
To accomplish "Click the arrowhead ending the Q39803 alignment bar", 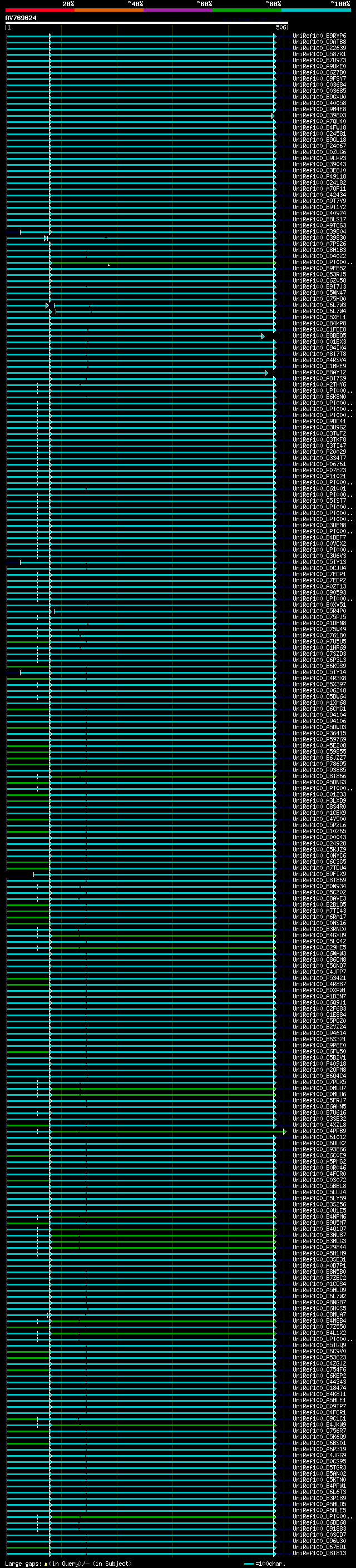I will (273, 116).
